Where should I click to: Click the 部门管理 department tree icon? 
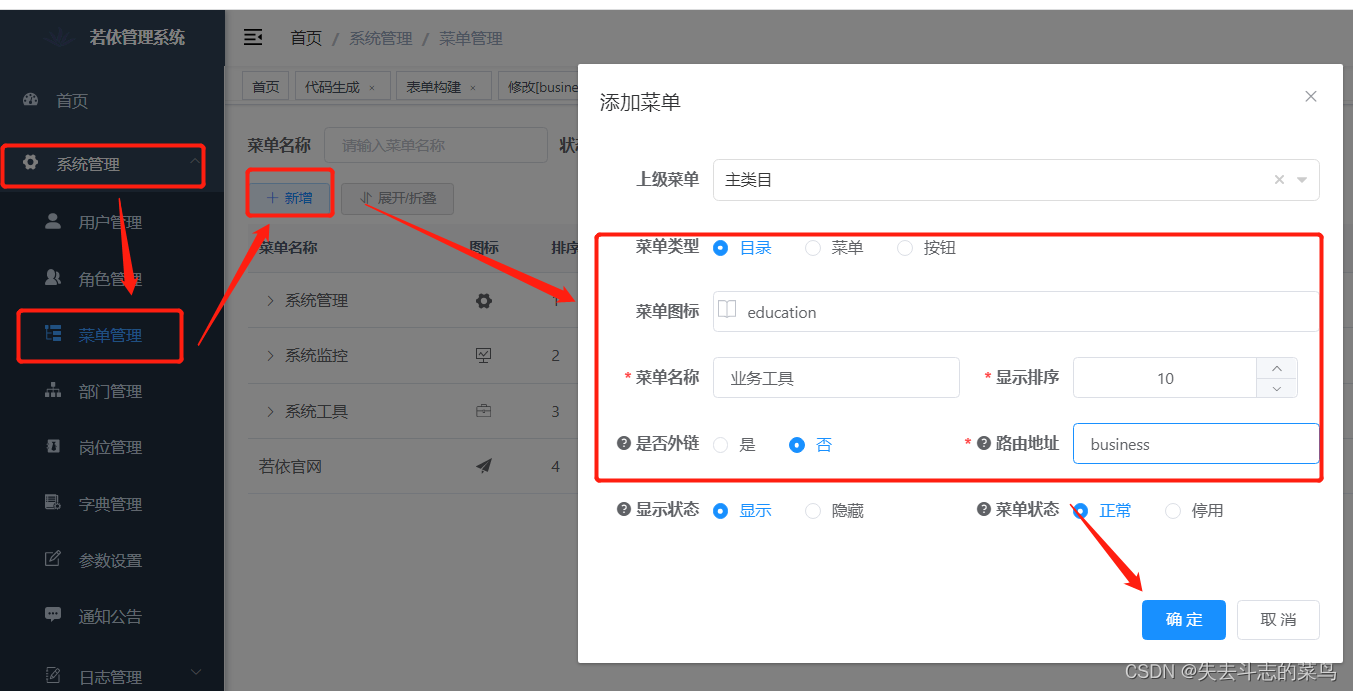54,390
